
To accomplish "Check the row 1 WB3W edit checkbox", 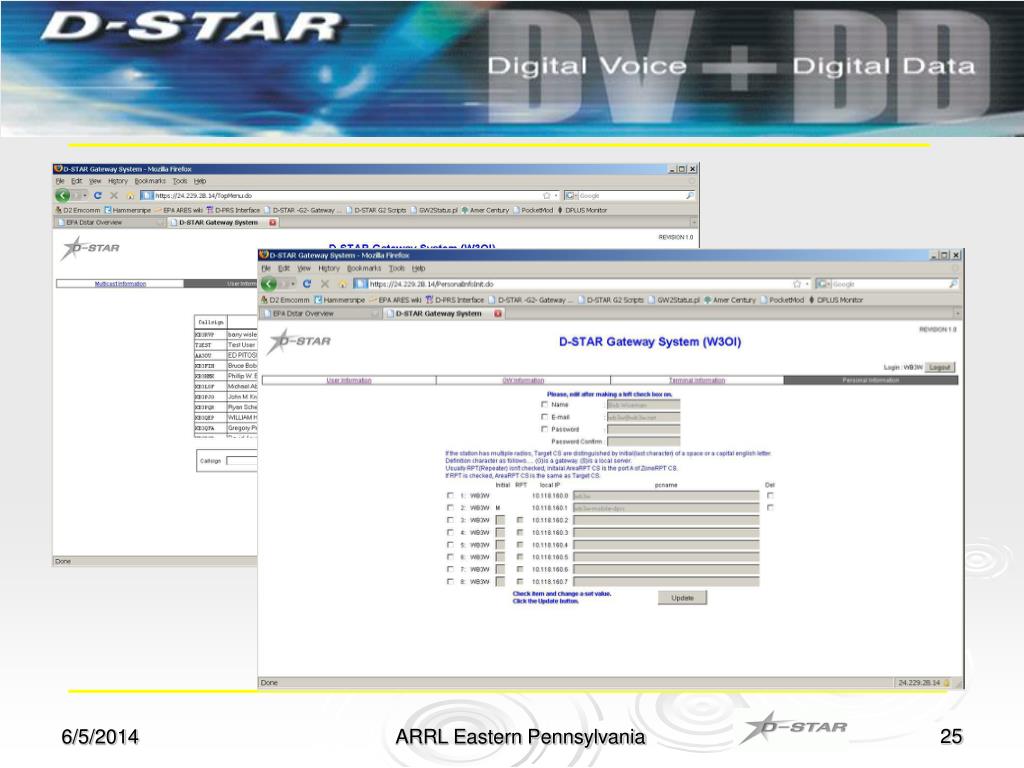I will [450, 496].
